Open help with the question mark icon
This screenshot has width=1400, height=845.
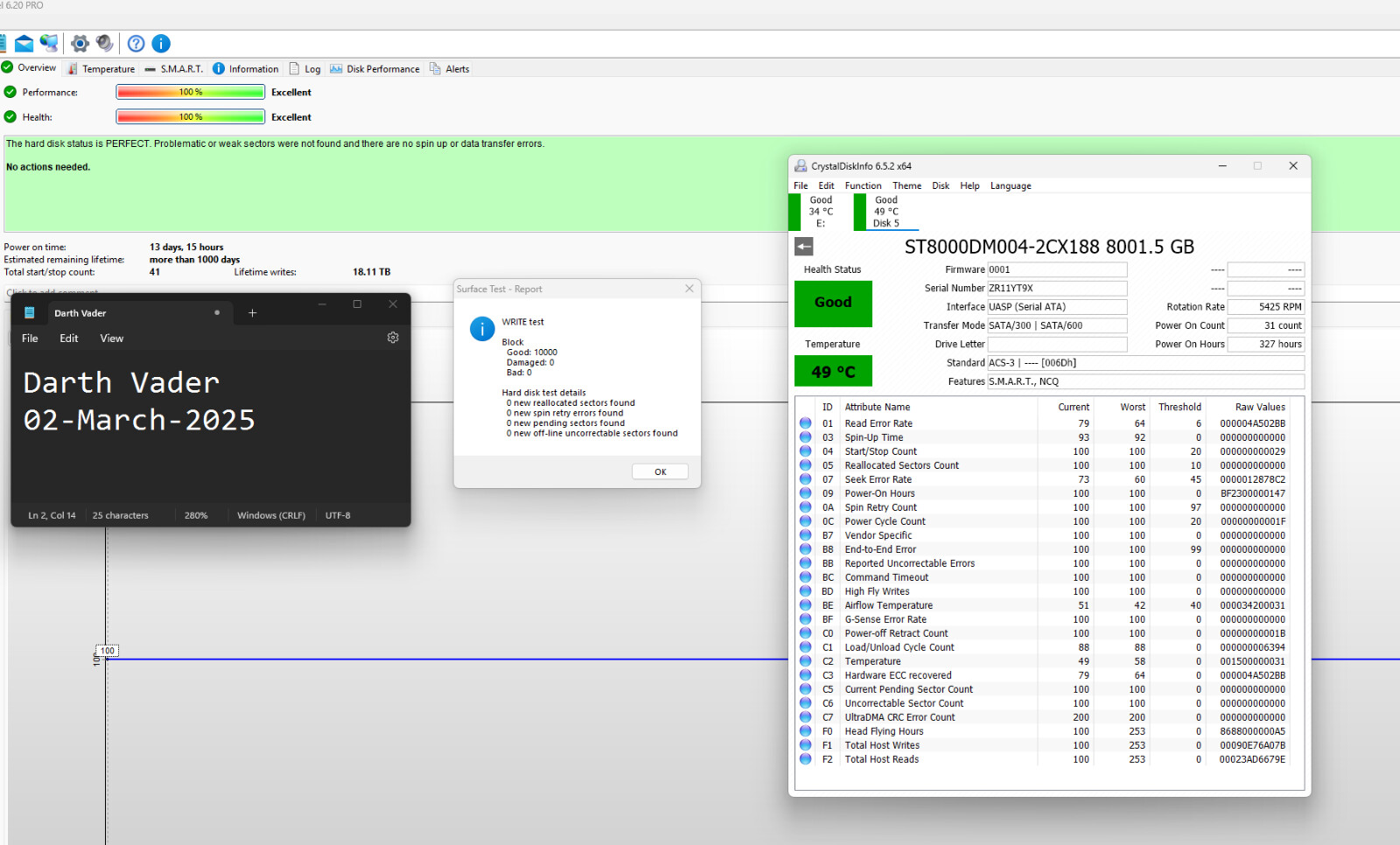tap(136, 44)
